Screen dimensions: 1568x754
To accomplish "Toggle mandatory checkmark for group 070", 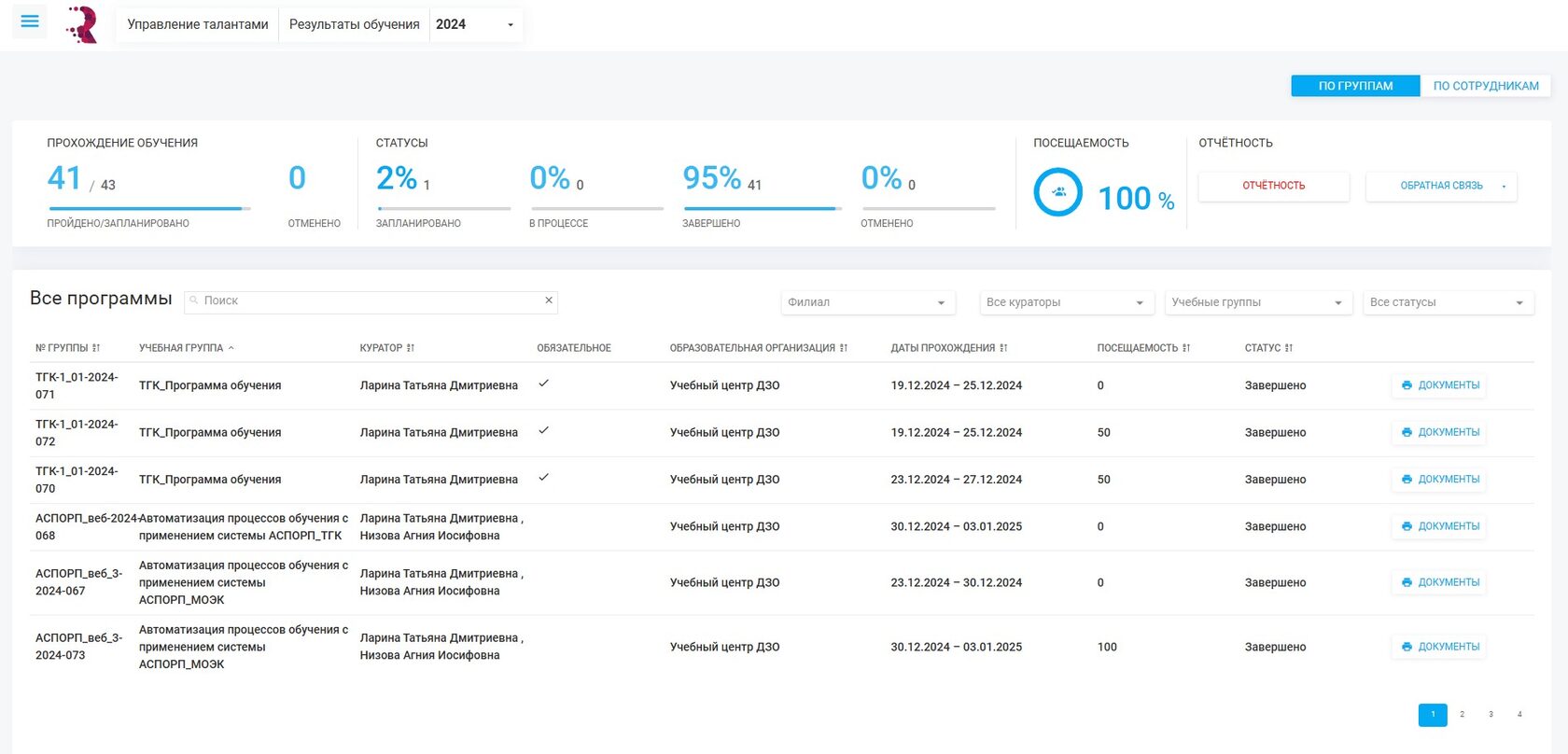I will click(x=543, y=477).
